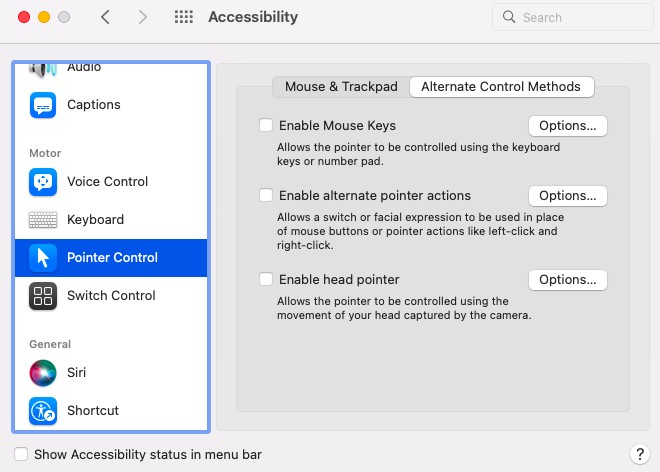Select the Voice Control icon in sidebar
The height and width of the screenshot is (472, 660).
coord(43,182)
